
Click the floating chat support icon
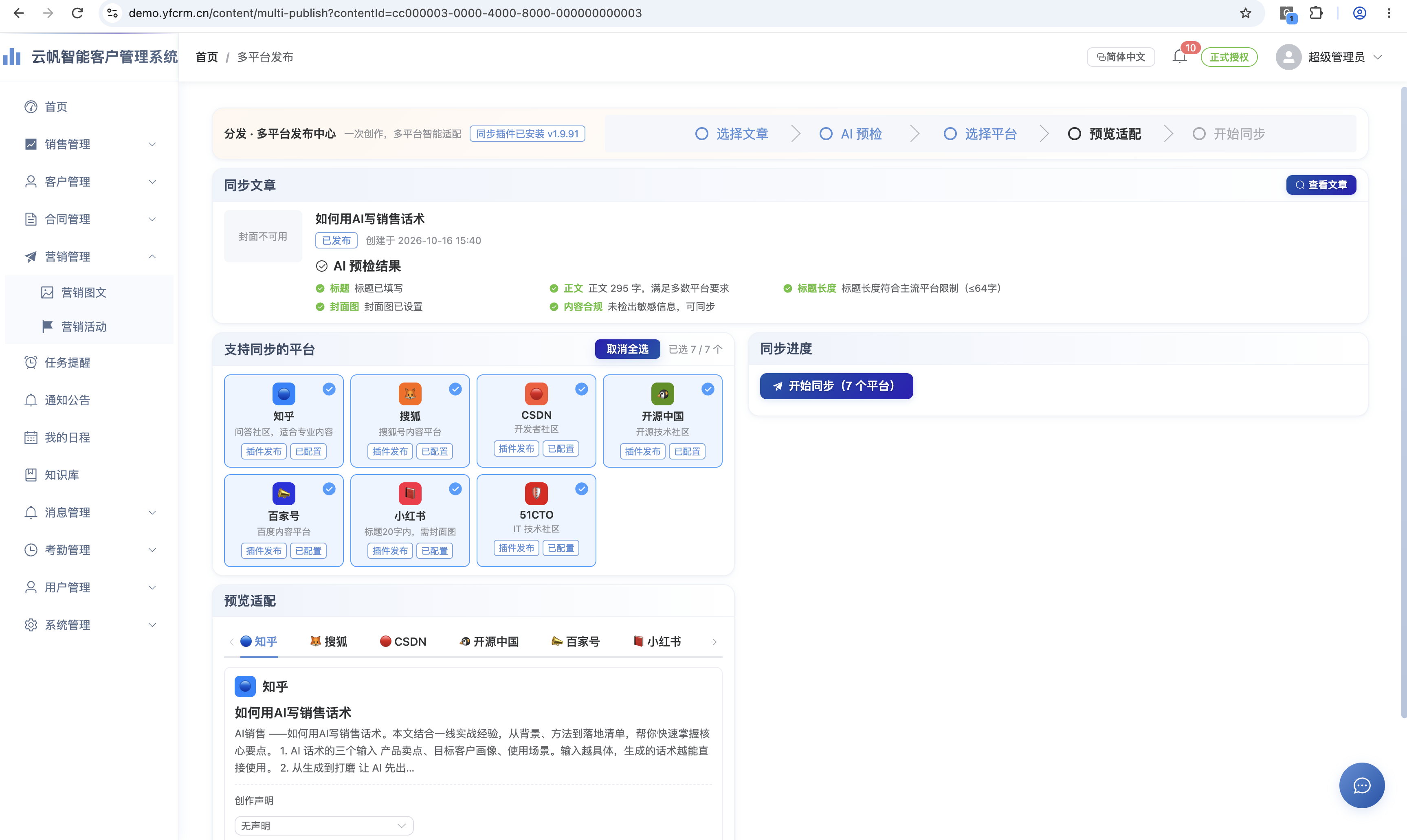pyautogui.click(x=1361, y=785)
